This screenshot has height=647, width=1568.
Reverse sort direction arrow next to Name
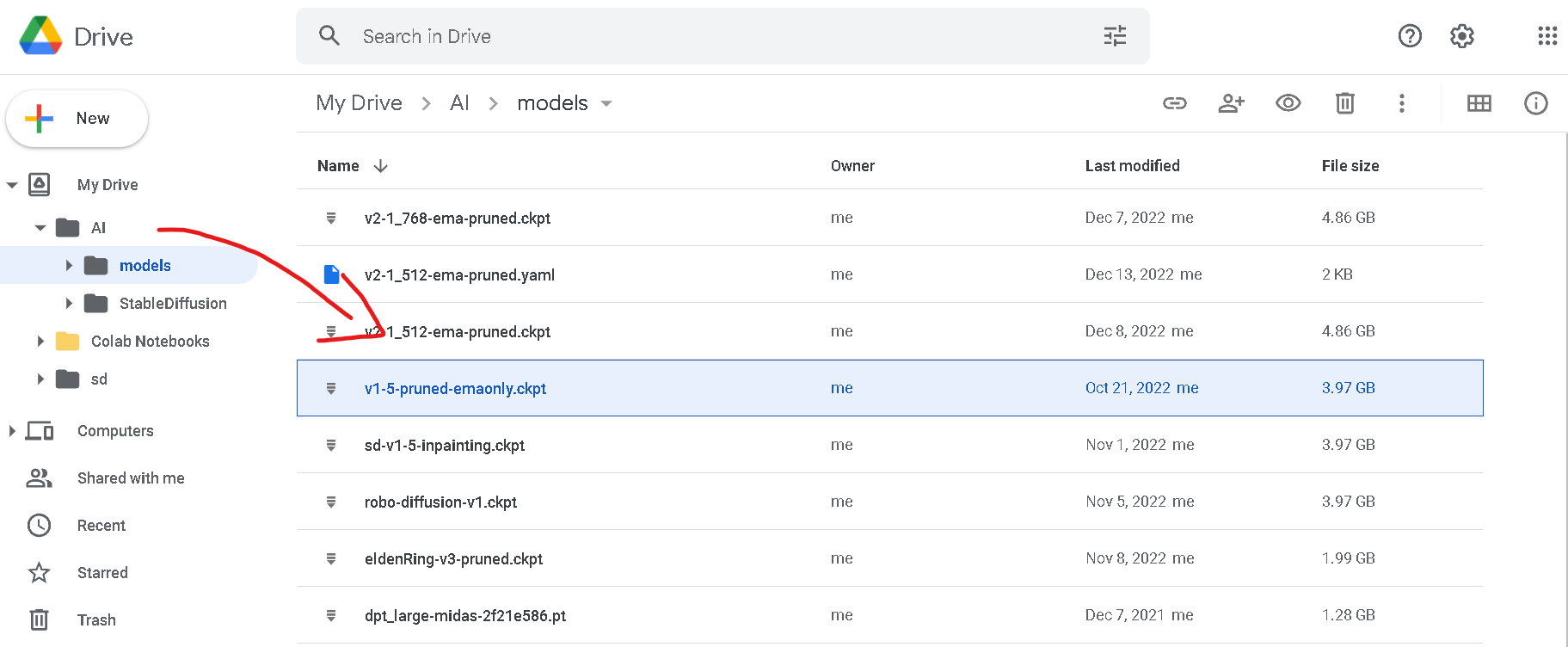point(380,165)
